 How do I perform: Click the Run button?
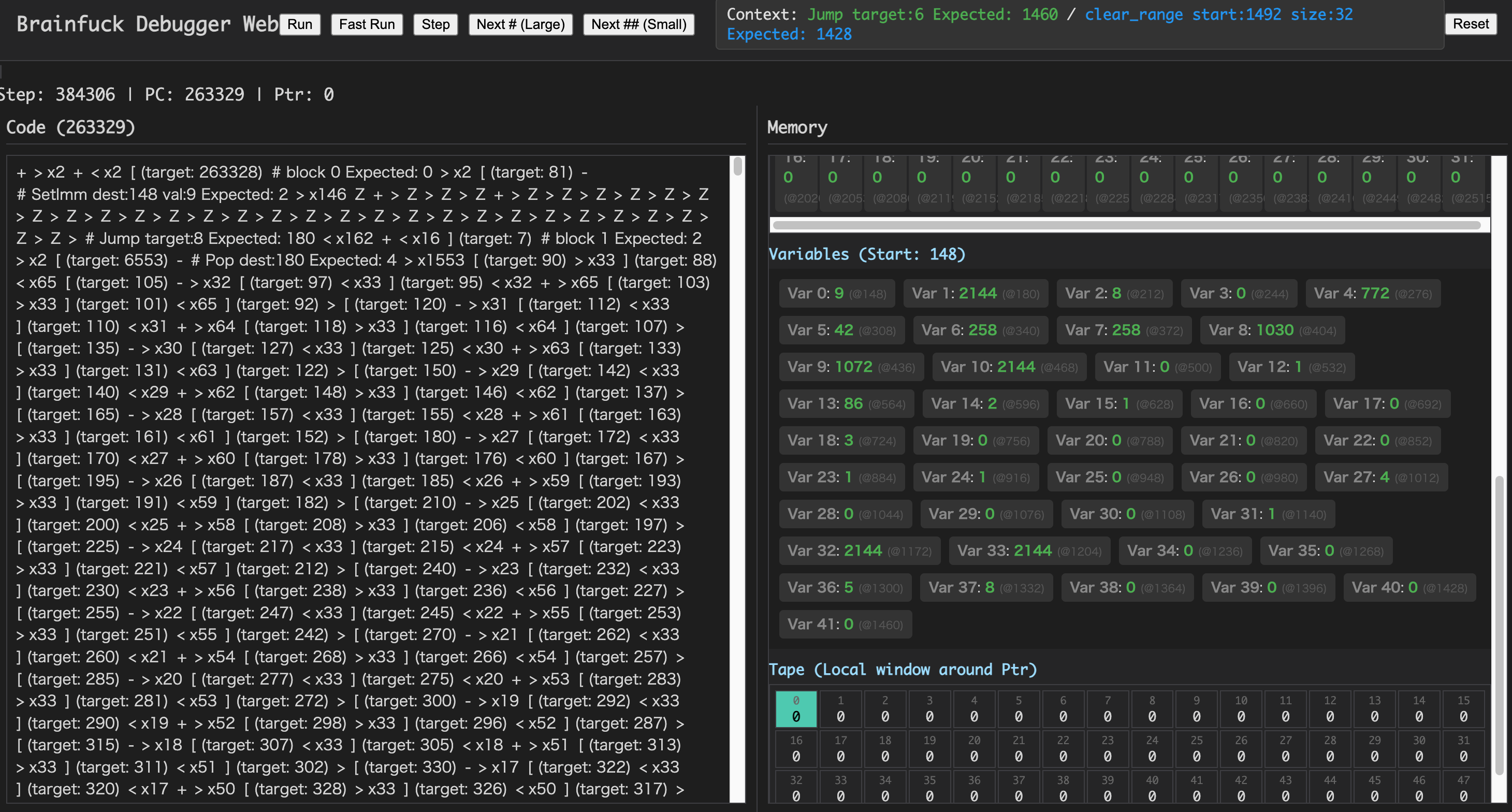tap(299, 24)
